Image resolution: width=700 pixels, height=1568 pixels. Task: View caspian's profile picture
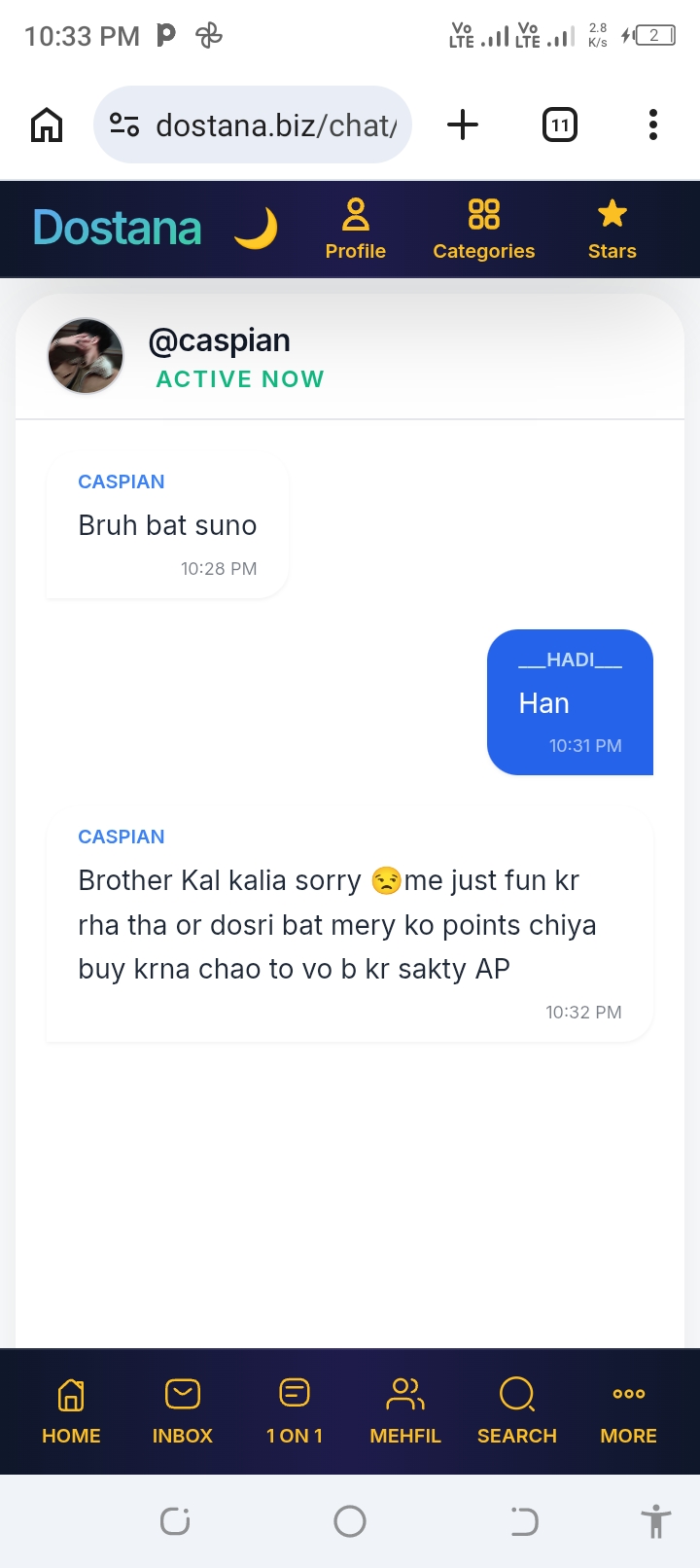click(x=86, y=356)
